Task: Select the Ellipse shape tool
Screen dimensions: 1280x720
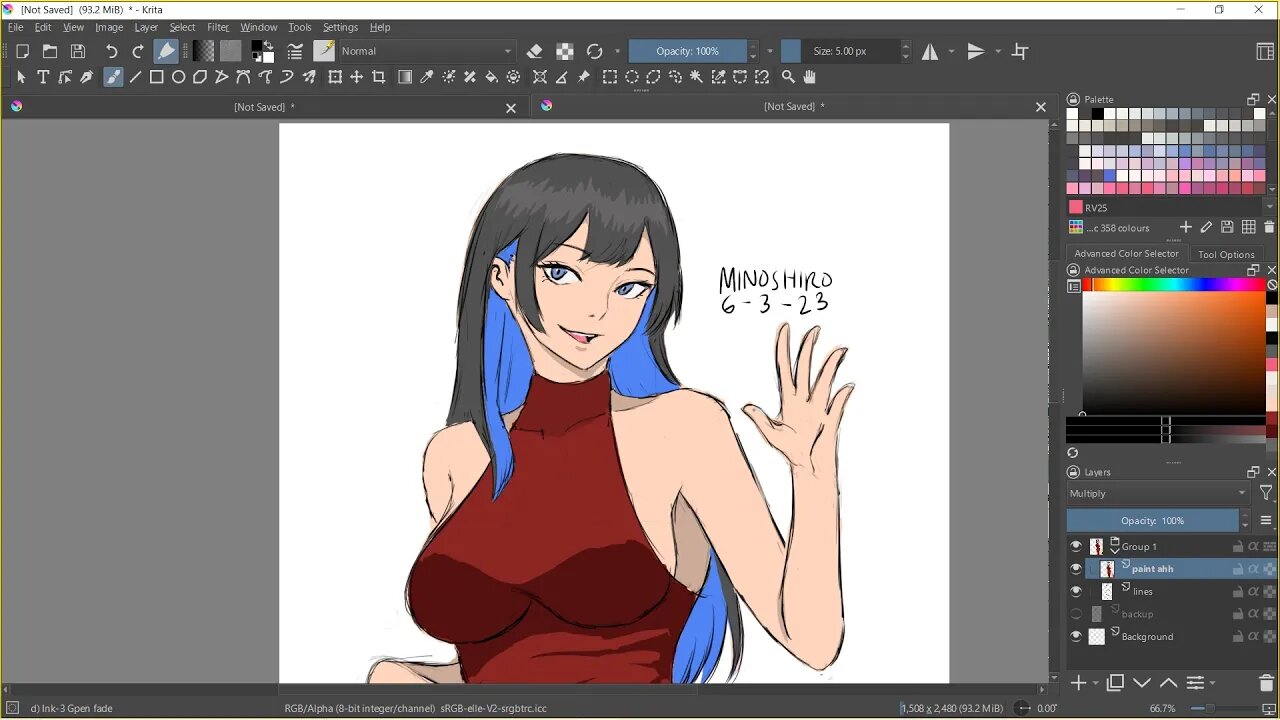Action: [x=179, y=77]
